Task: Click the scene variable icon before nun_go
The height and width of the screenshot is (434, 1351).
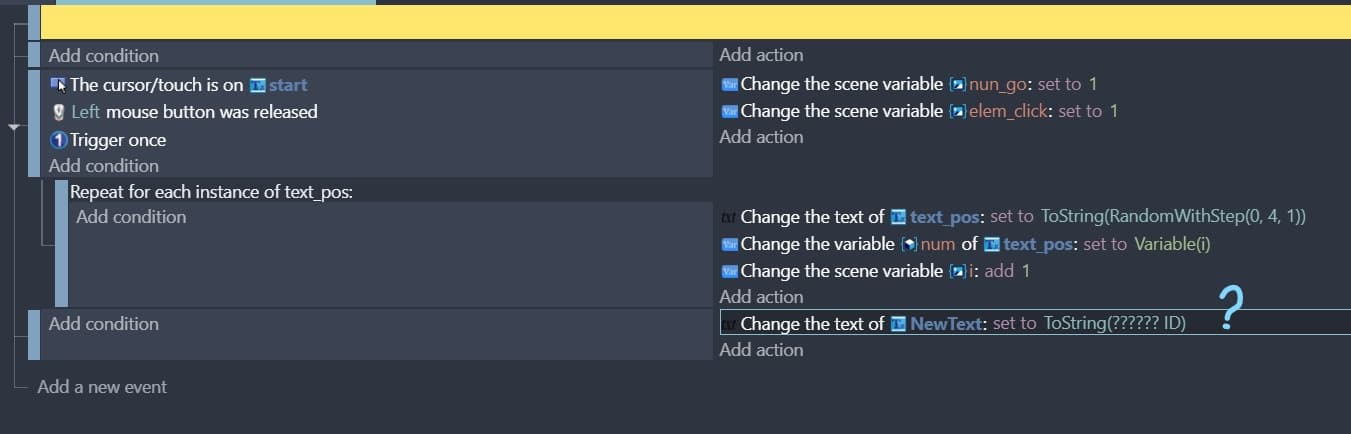Action: tap(957, 84)
